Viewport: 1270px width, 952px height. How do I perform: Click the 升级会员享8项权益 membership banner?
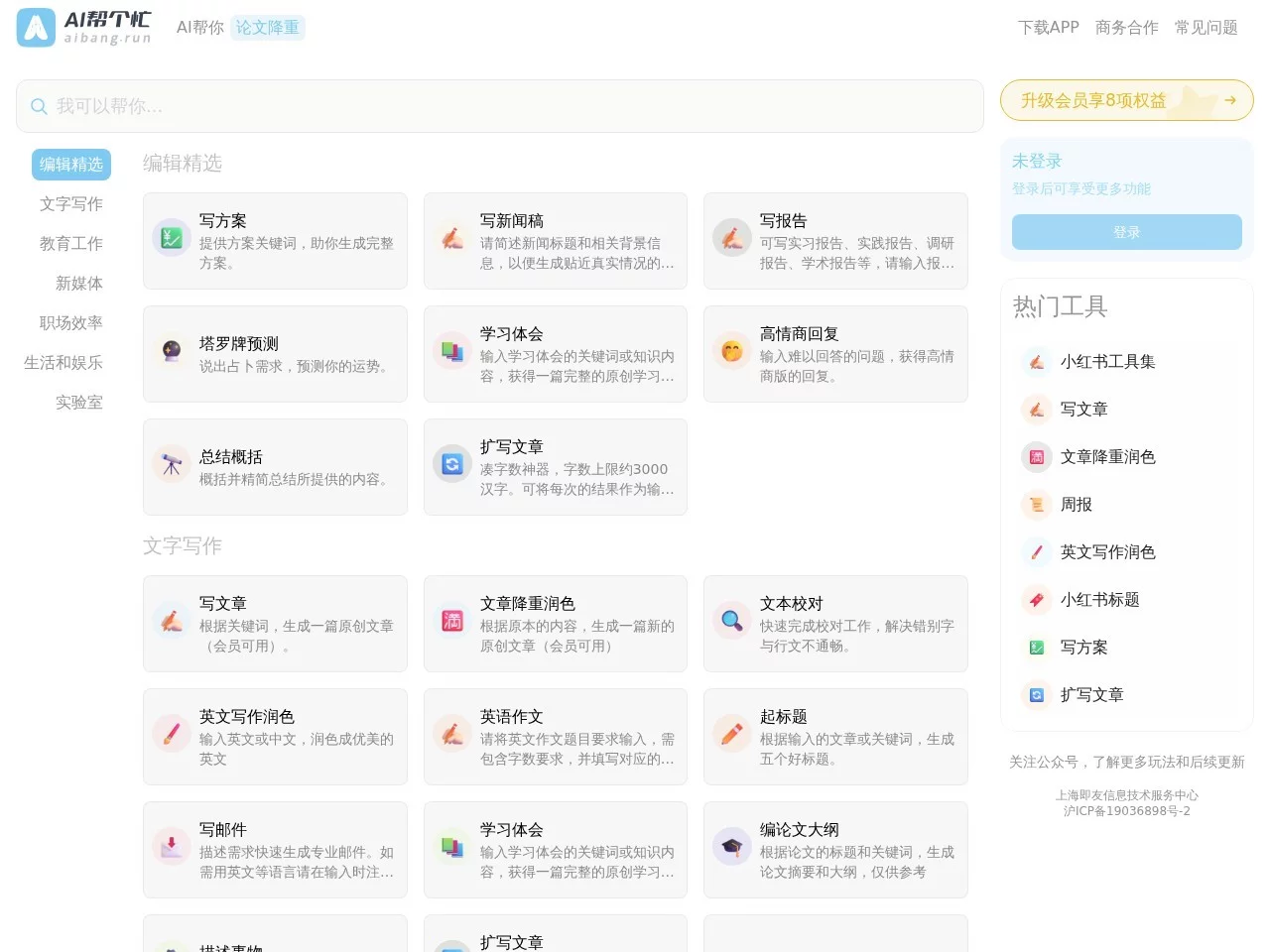1126,100
